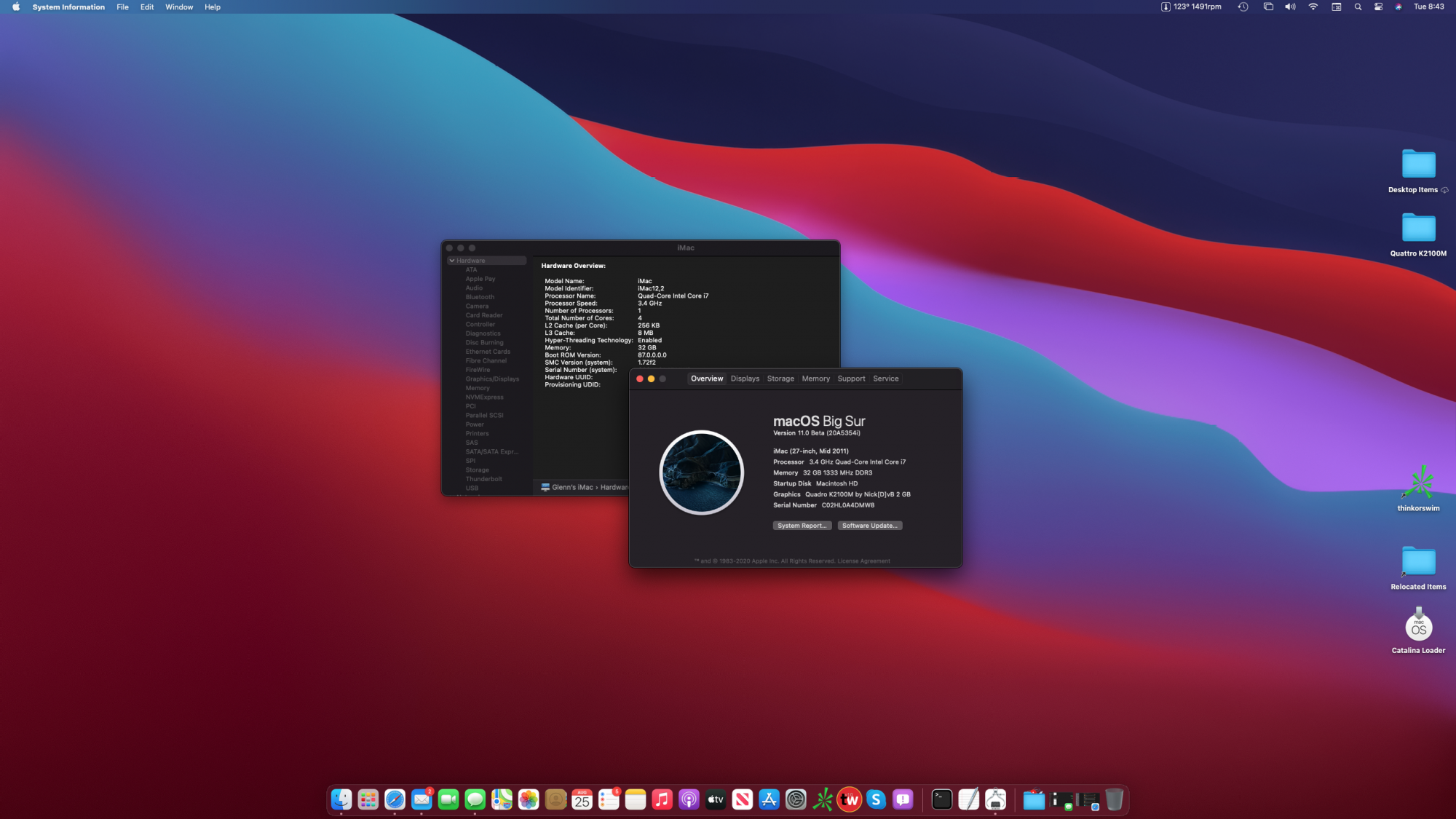Image resolution: width=1456 pixels, height=819 pixels.
Task: Launch Safari from the dock
Action: click(395, 799)
